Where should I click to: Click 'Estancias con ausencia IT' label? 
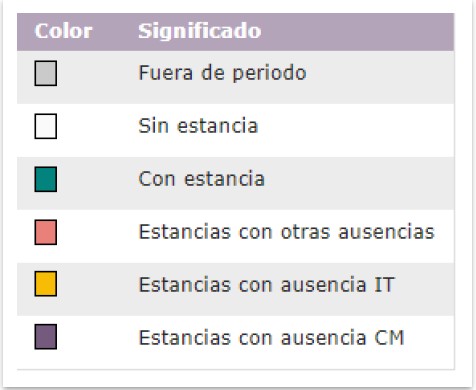tap(267, 285)
